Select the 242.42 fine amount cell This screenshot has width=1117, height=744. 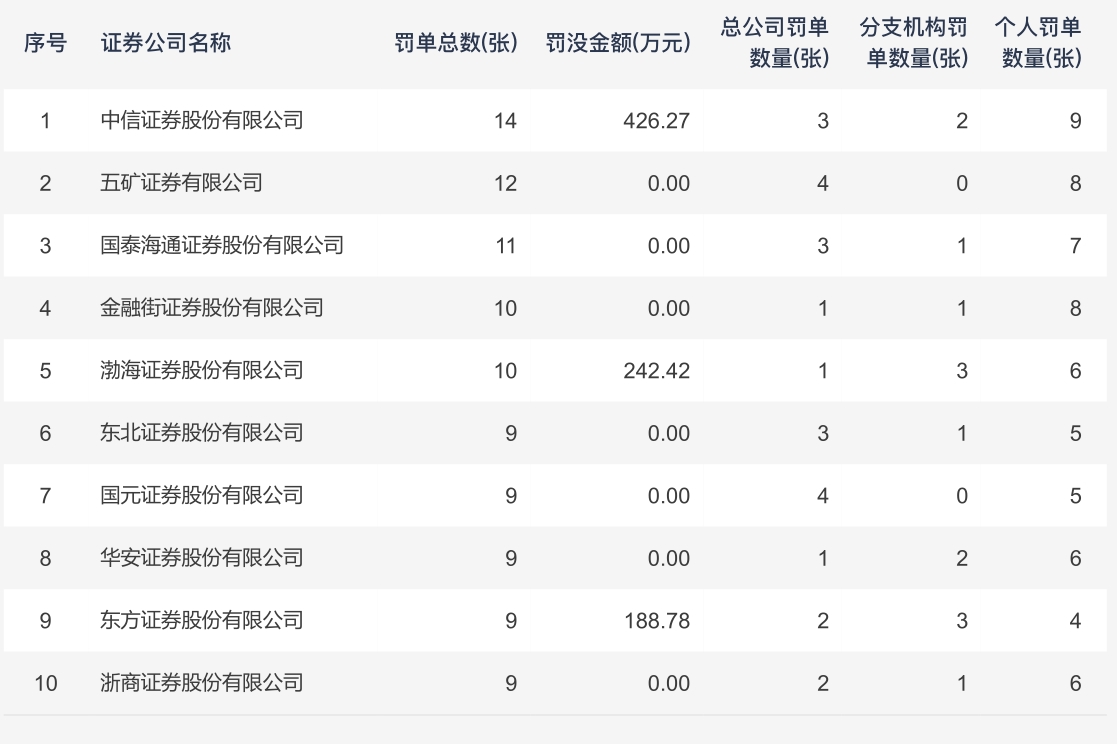656,370
